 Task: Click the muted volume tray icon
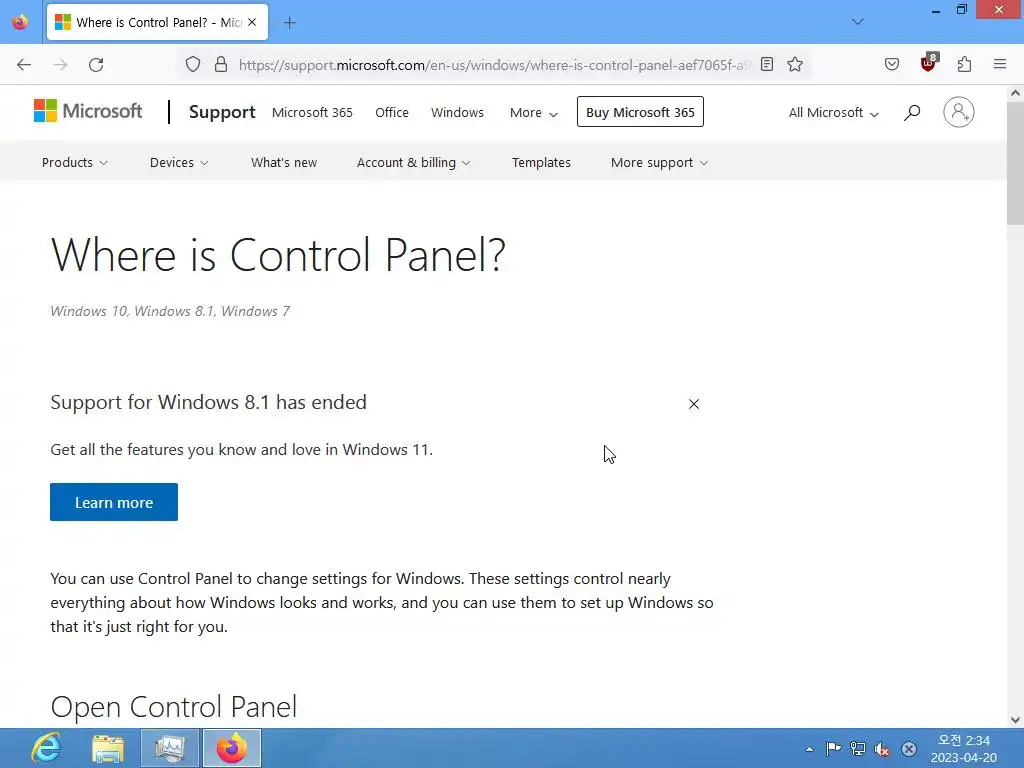click(882, 749)
